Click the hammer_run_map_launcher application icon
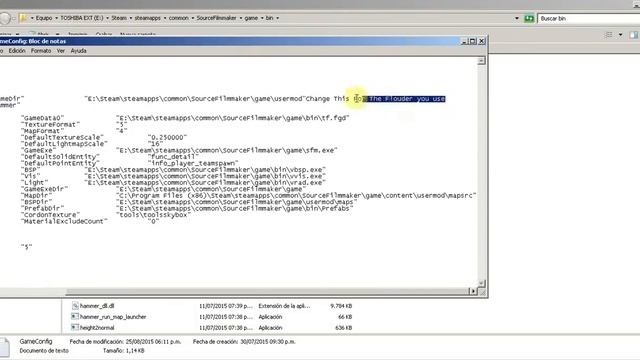The width and height of the screenshot is (640, 360). pos(75,316)
